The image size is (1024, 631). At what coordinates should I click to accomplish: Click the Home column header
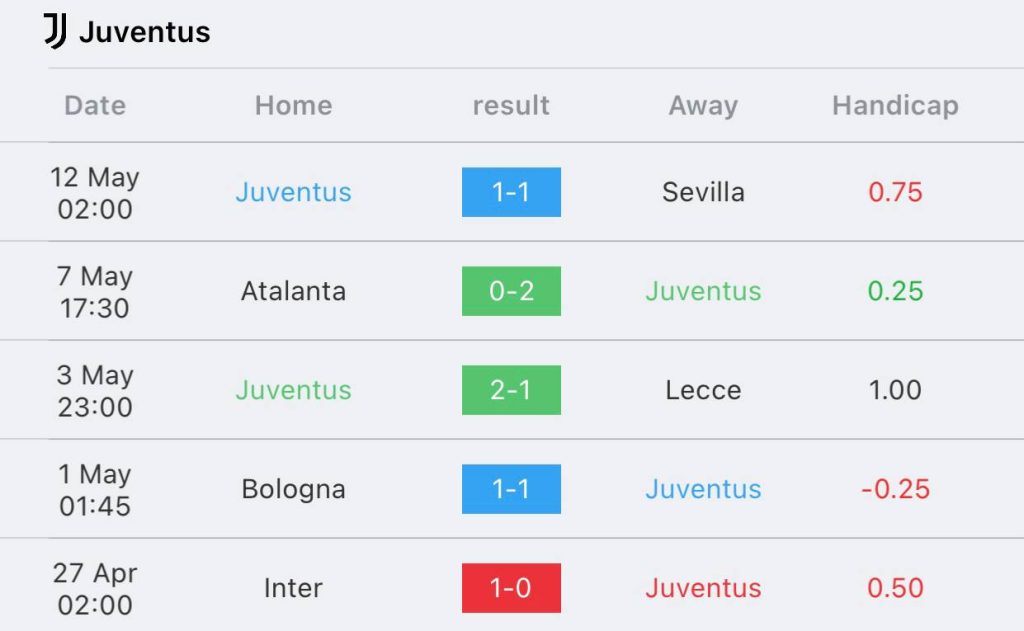(293, 105)
